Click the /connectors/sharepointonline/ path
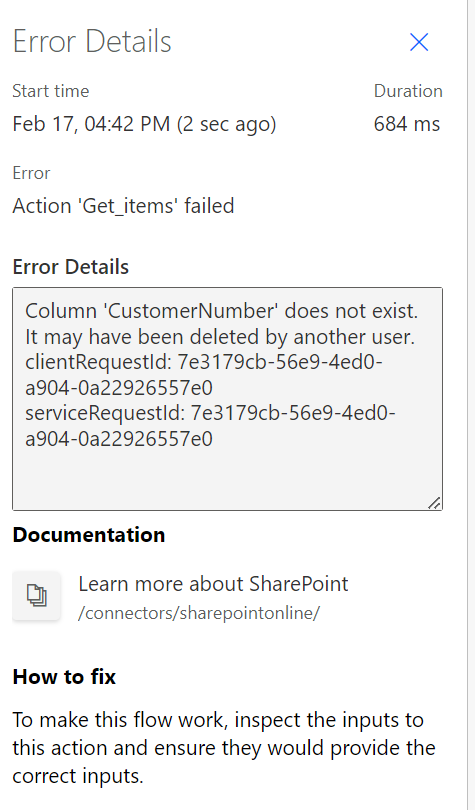This screenshot has width=475, height=810. (199, 613)
